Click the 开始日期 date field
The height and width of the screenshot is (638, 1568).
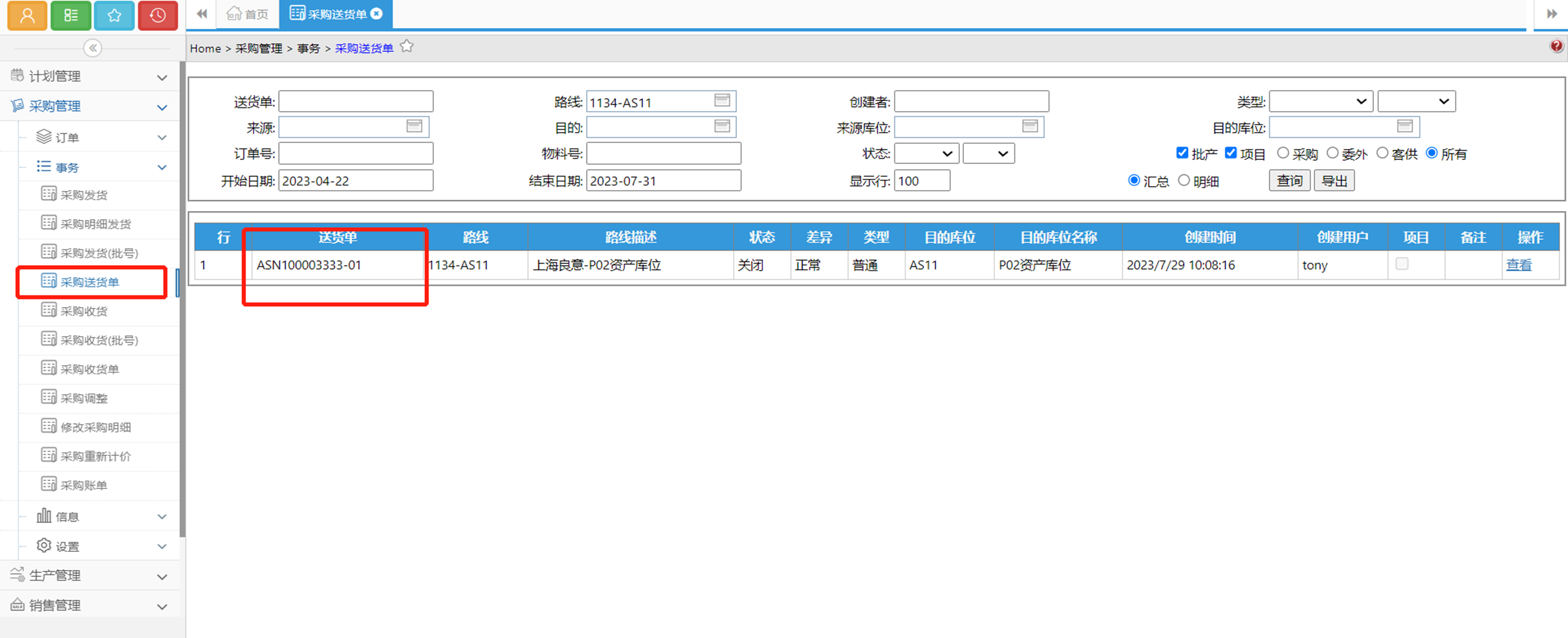(356, 180)
